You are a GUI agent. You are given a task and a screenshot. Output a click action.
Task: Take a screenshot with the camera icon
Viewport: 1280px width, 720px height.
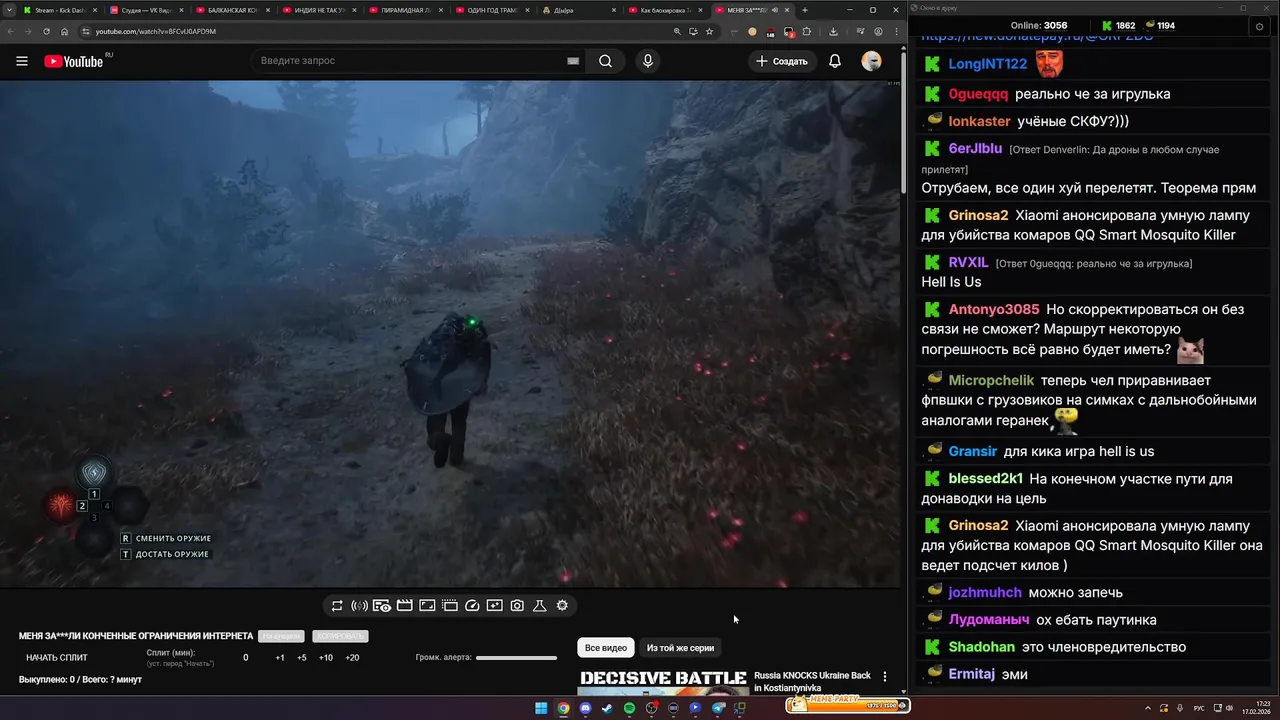pos(517,606)
